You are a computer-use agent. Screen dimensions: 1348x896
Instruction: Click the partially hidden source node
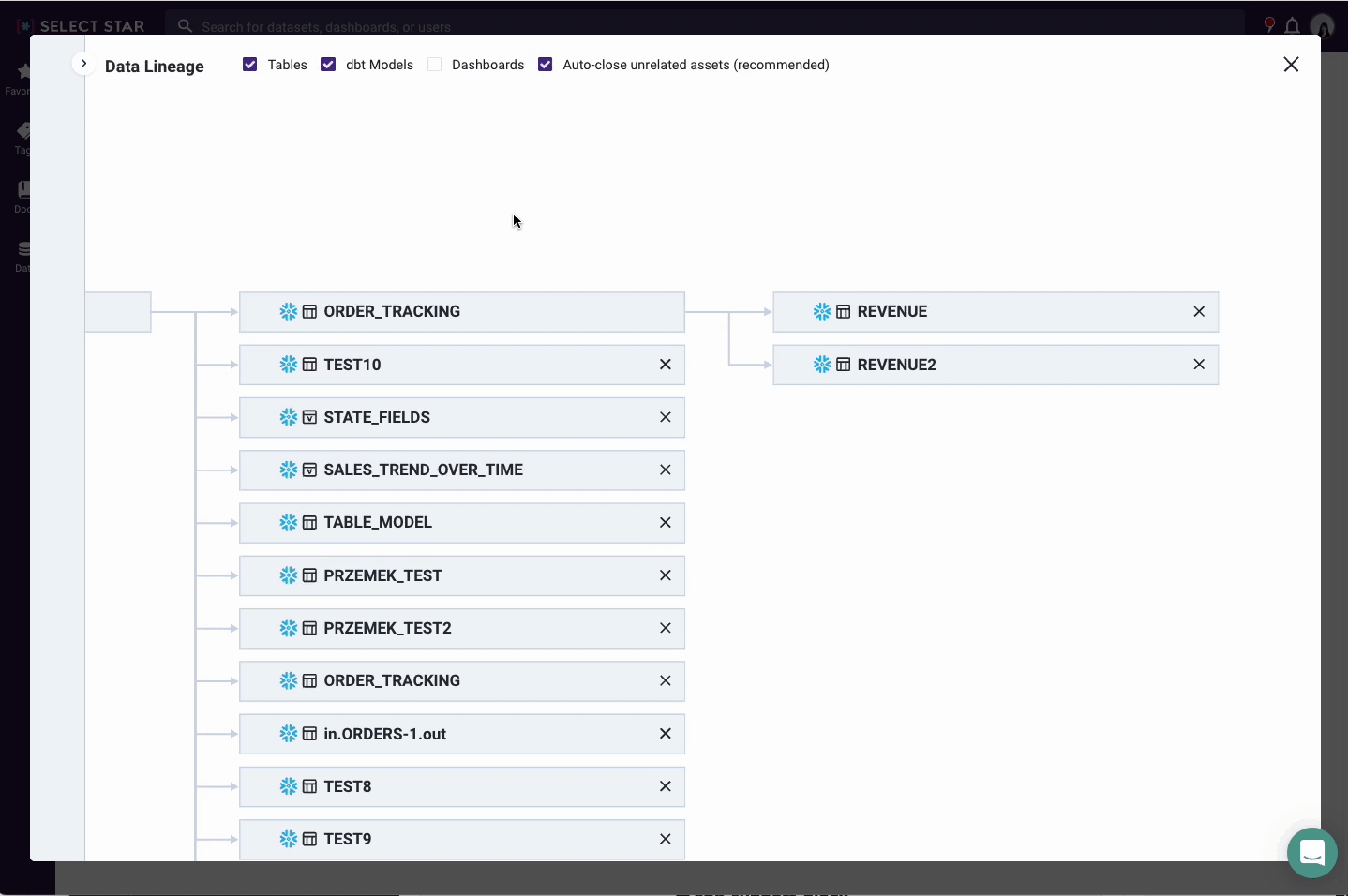(x=118, y=312)
